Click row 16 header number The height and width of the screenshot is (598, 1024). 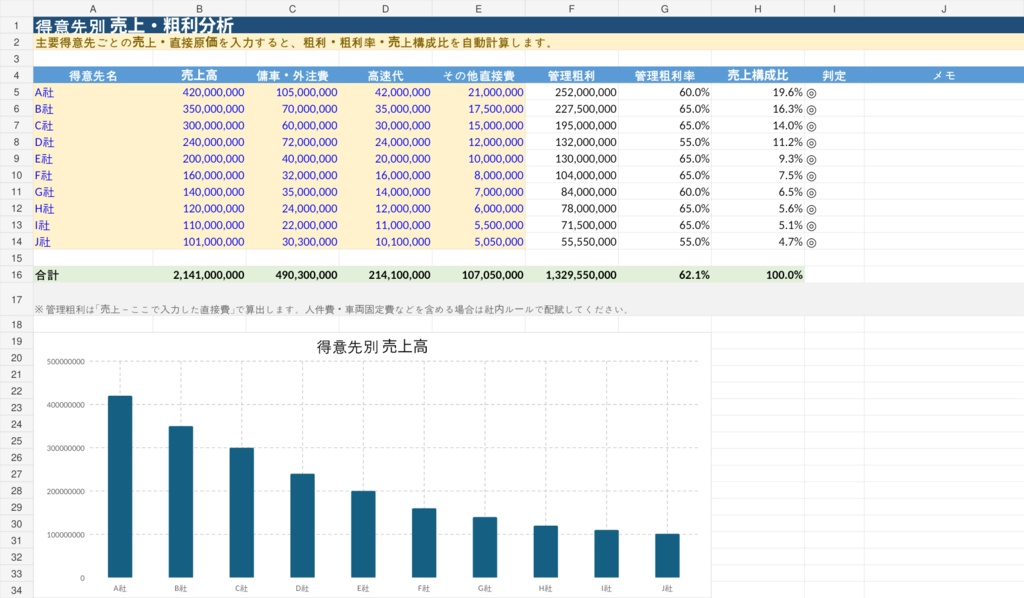coord(16,275)
